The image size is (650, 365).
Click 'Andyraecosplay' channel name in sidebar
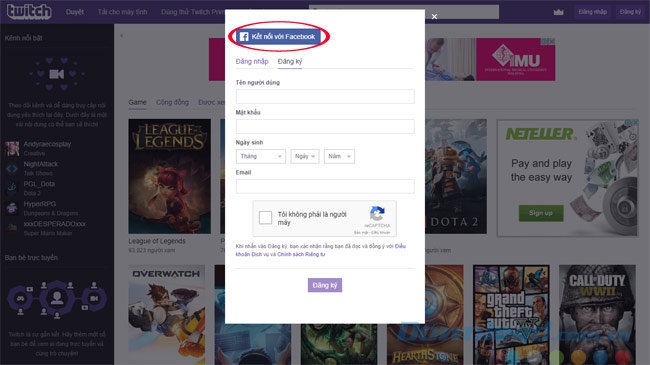[47, 144]
